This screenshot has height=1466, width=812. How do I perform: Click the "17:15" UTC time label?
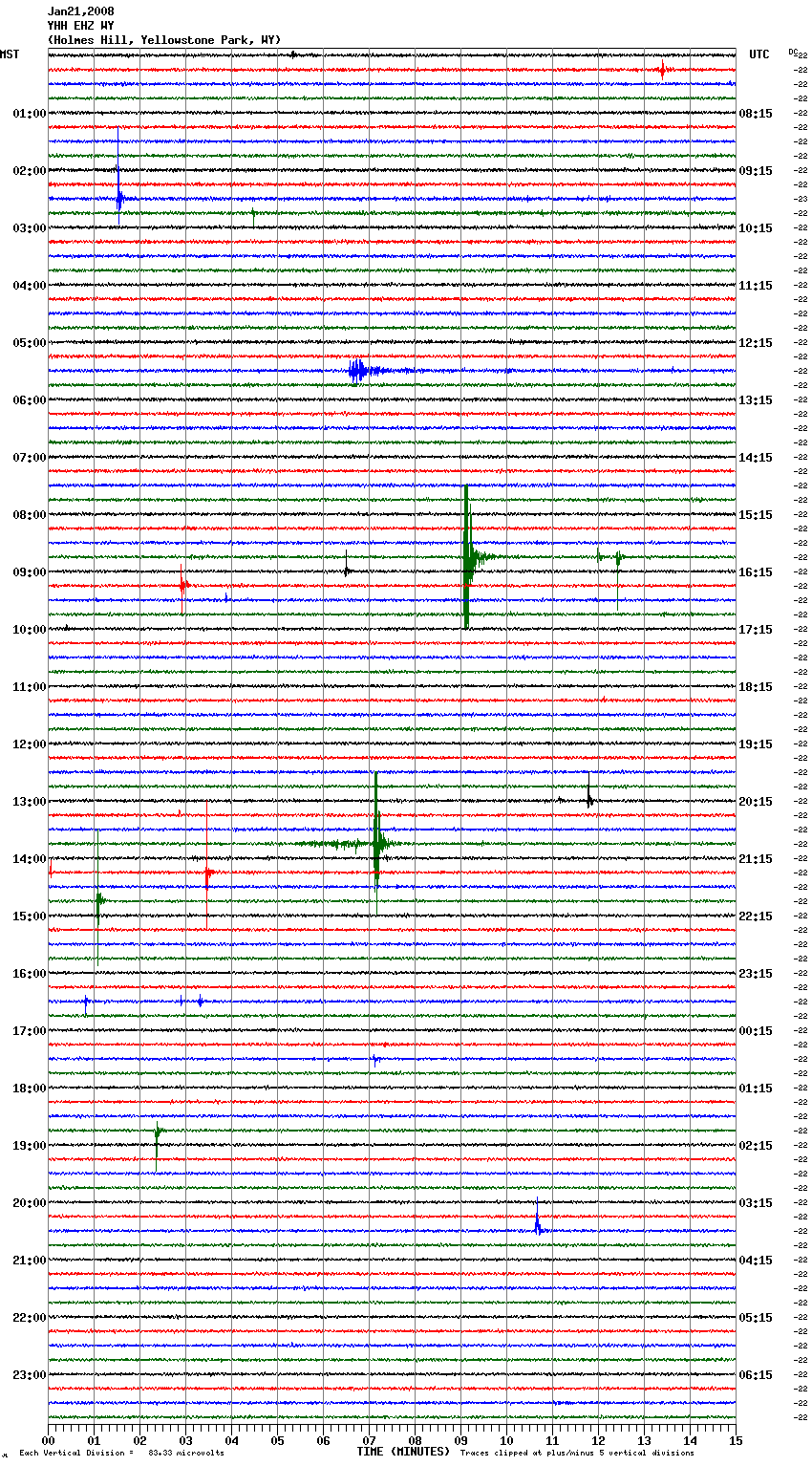(756, 630)
